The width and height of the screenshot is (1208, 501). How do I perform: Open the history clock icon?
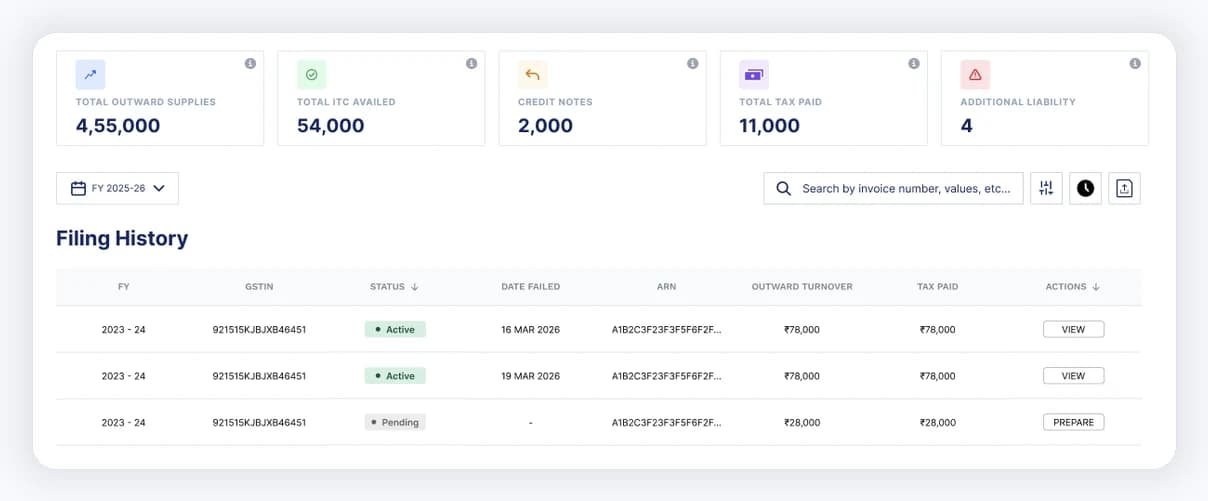point(1085,188)
